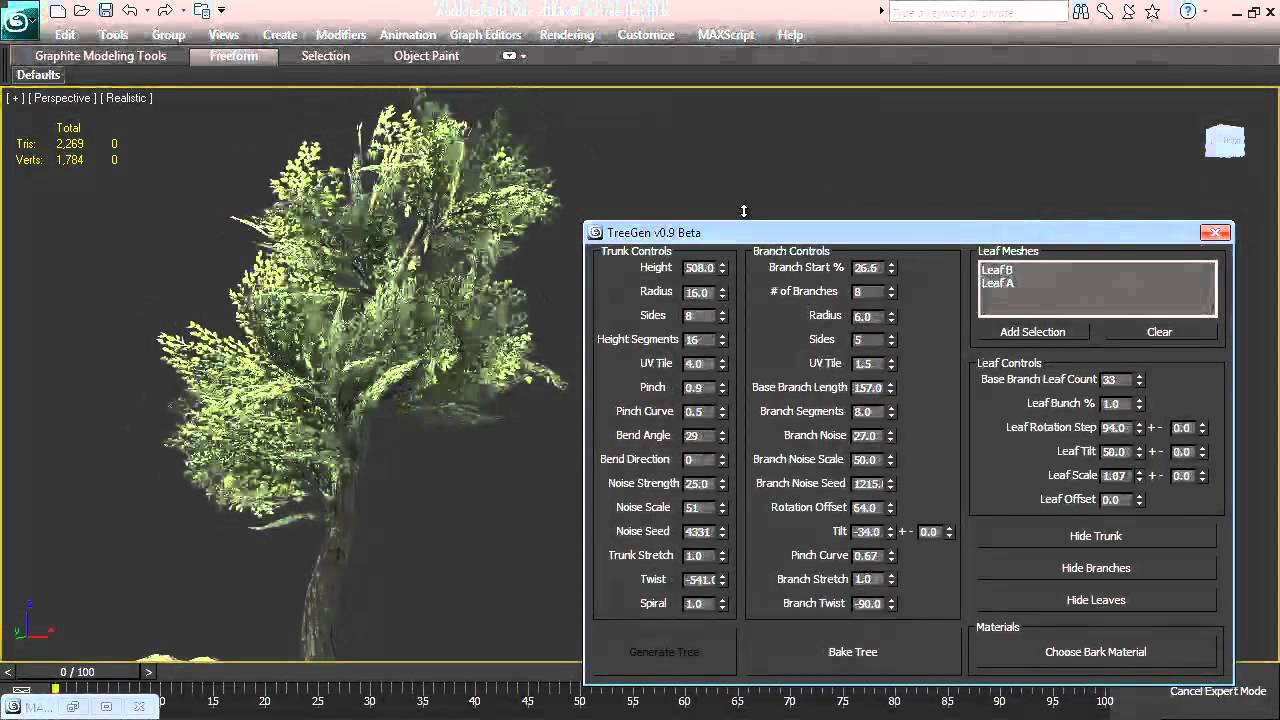This screenshot has width=1280, height=720.
Task: Open the viewport [+] menu
Action: [15, 98]
